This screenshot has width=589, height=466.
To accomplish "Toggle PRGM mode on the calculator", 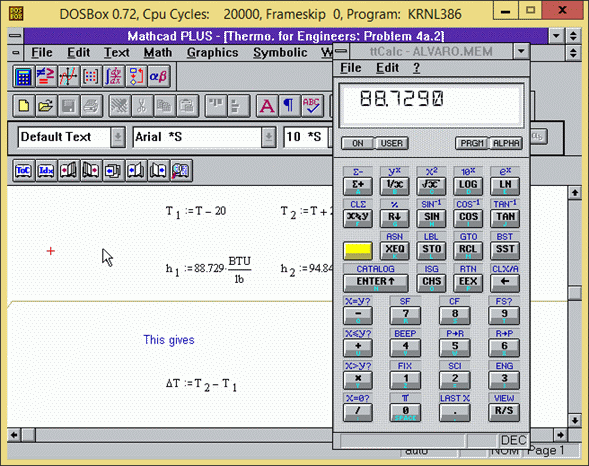I will [x=472, y=143].
